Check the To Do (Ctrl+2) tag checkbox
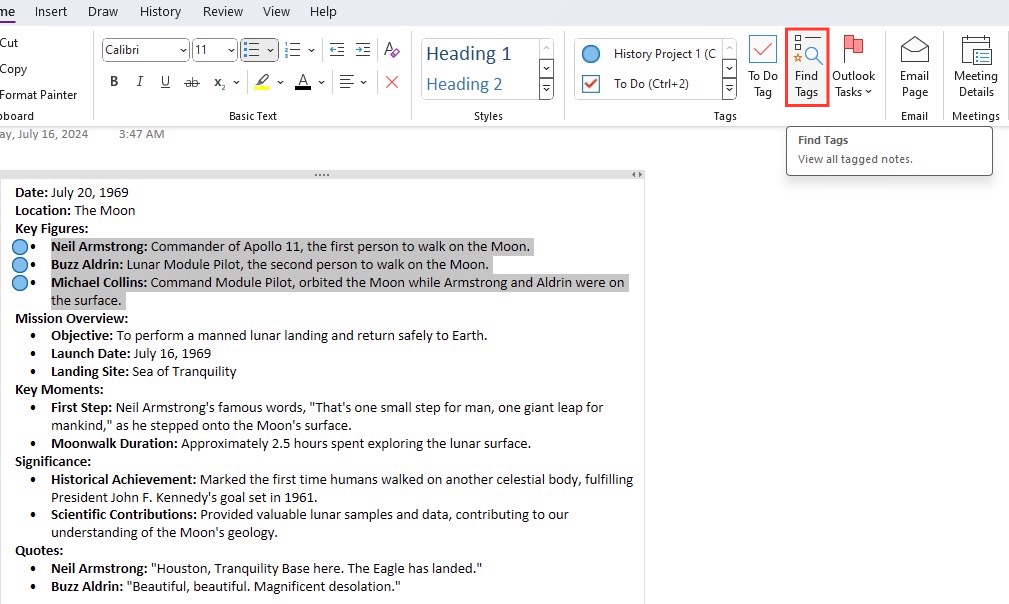 tap(591, 84)
